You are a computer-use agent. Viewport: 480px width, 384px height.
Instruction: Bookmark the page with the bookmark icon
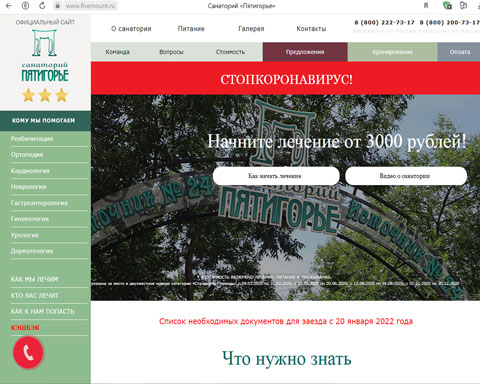coord(426,6)
